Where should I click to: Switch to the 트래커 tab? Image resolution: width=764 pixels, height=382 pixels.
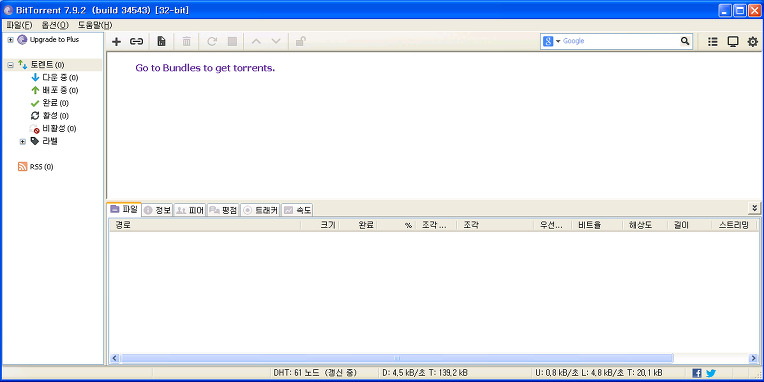261,210
